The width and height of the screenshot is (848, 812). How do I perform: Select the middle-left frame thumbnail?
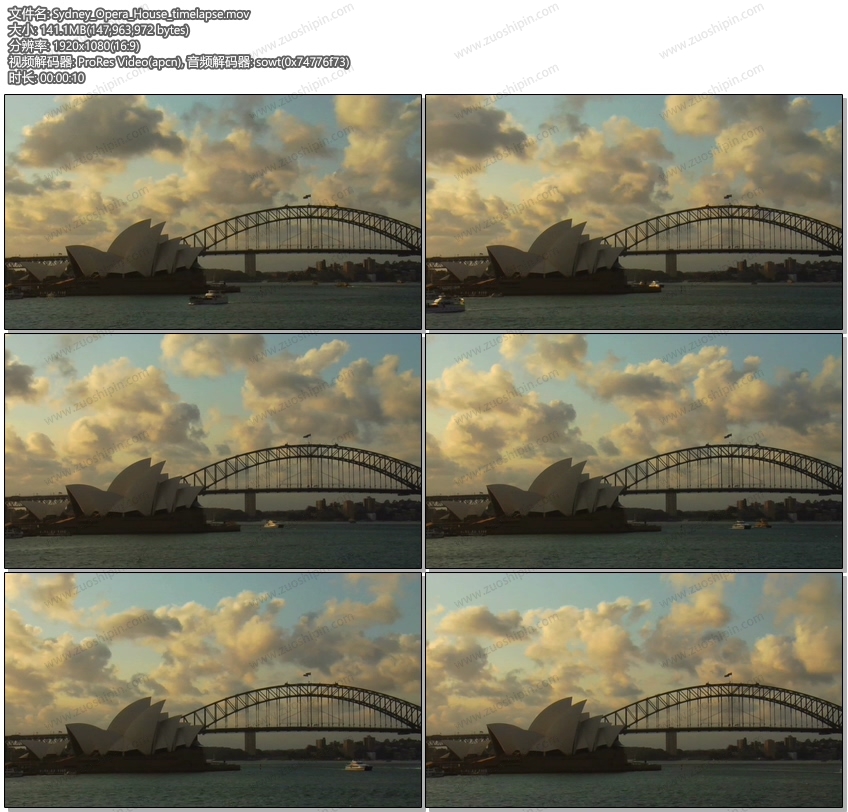[x=213, y=451]
